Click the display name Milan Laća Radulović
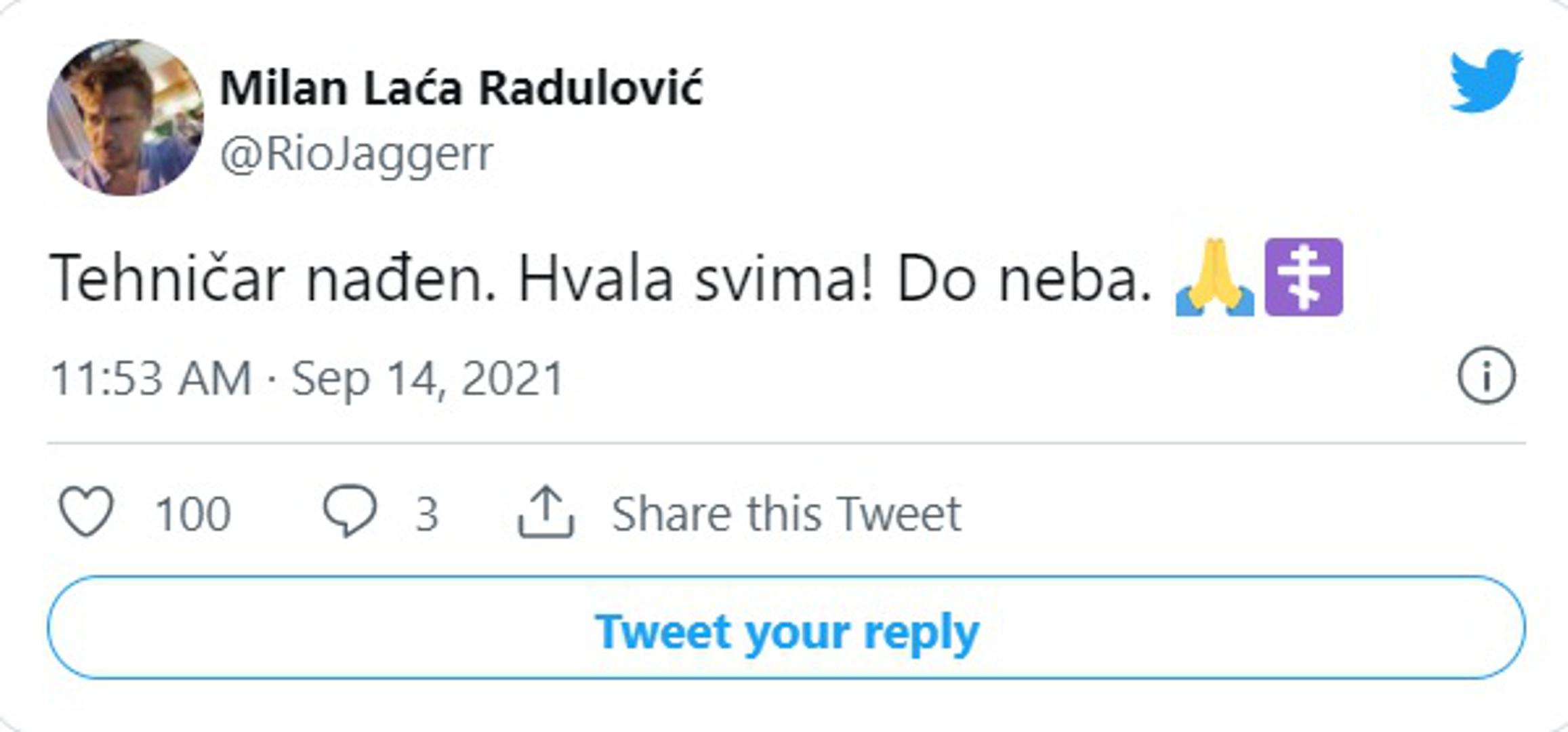The image size is (1568, 732). click(461, 88)
